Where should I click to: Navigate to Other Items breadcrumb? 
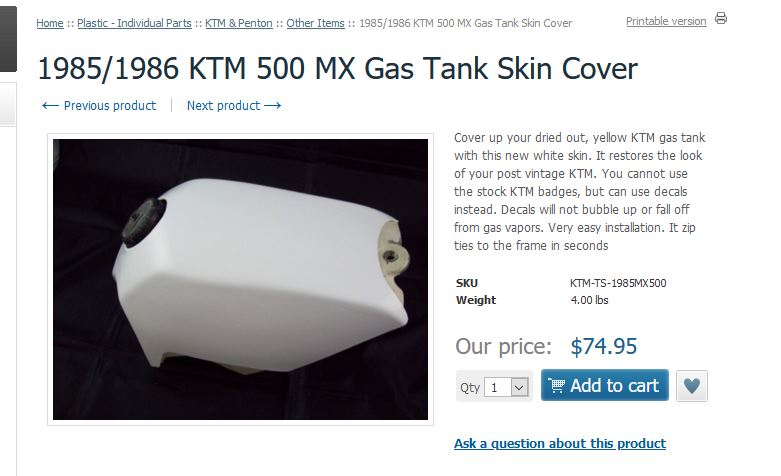tap(315, 23)
